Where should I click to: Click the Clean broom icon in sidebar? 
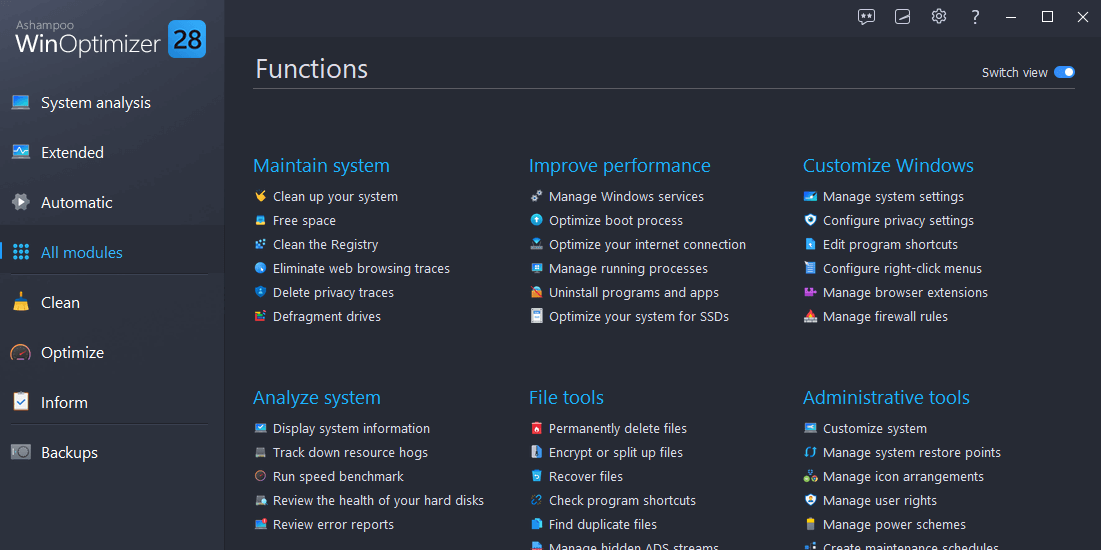21,302
